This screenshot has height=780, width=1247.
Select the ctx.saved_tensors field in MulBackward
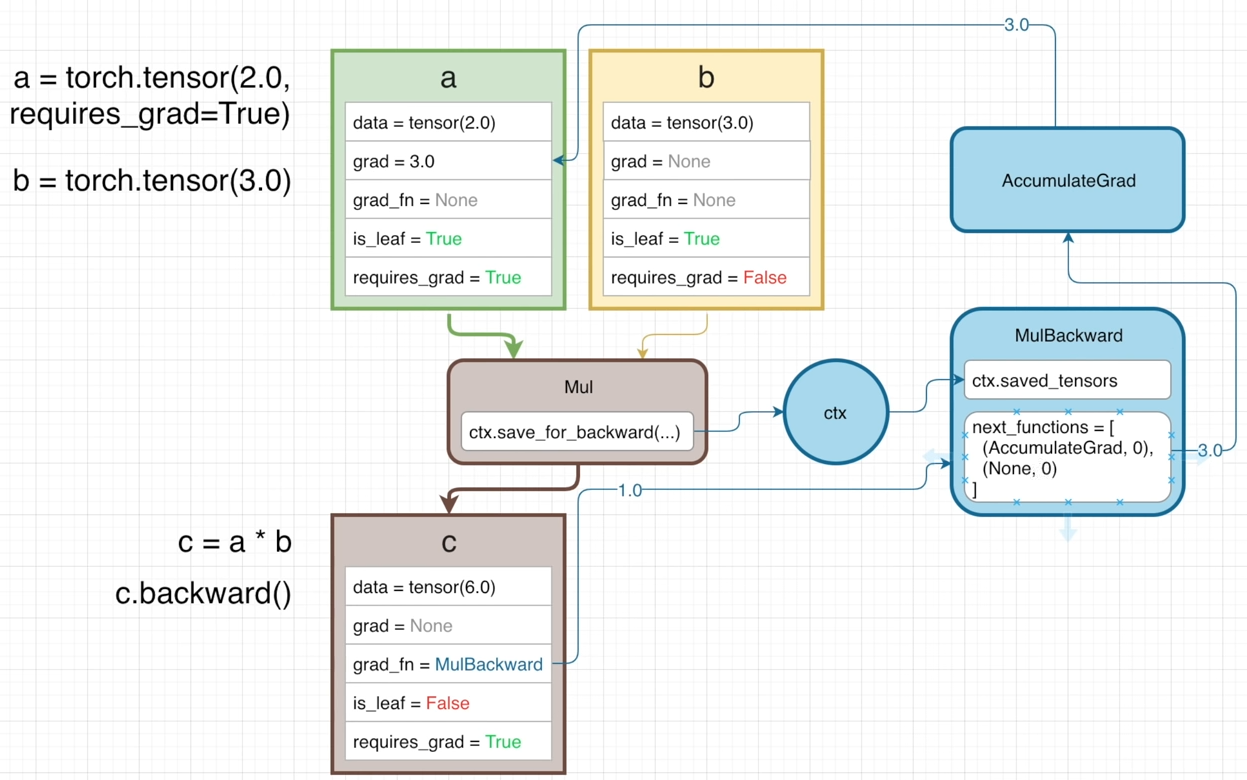pos(1066,381)
